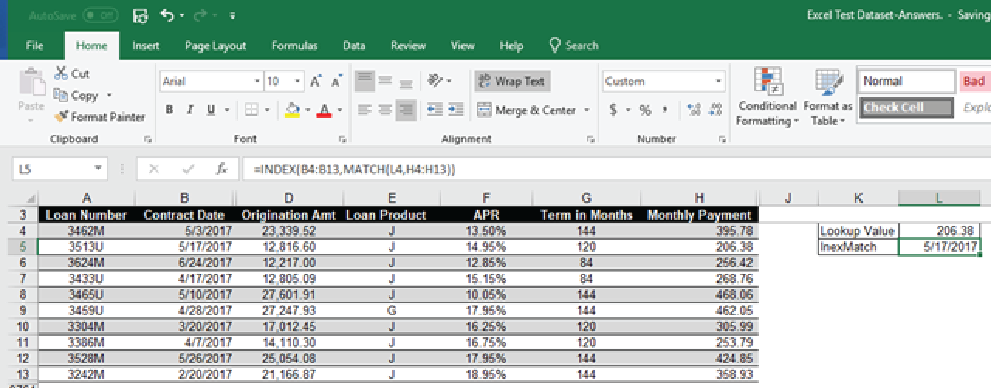Click Middle Align icon
The width and height of the screenshot is (992, 389).
385,81
